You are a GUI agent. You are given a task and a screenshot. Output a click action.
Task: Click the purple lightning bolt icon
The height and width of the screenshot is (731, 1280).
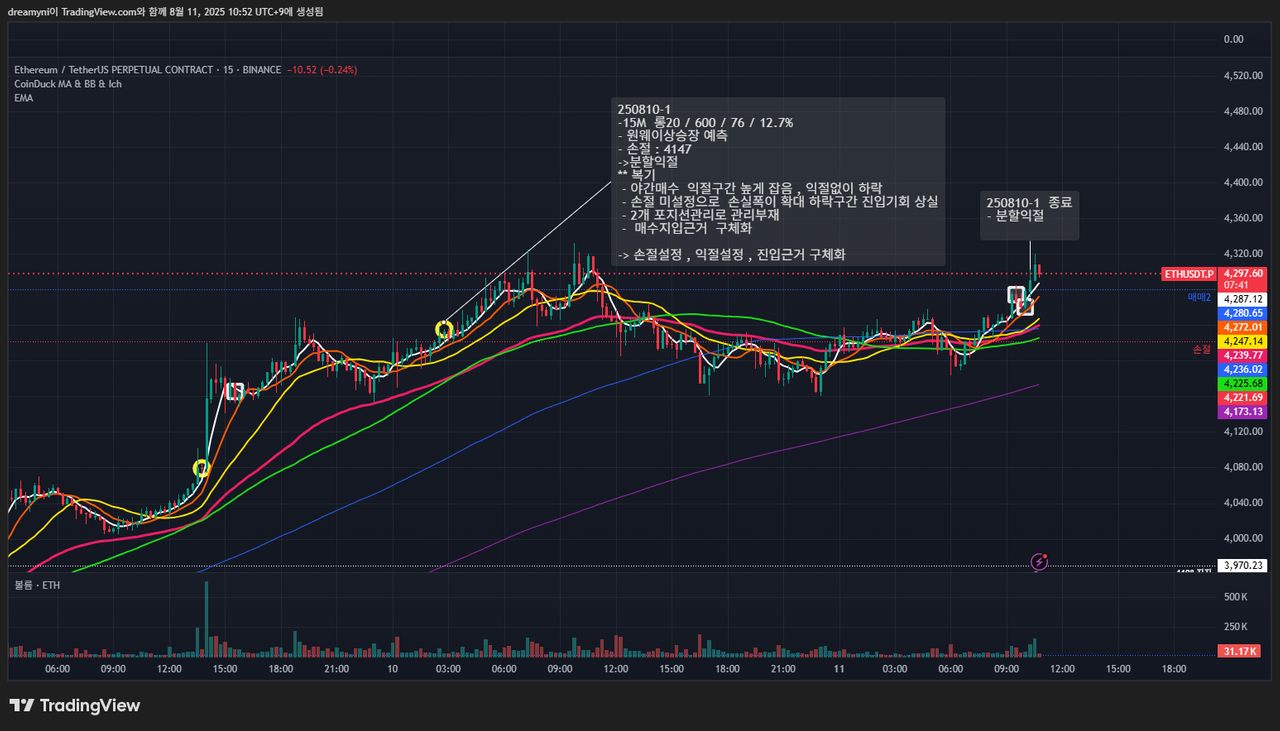pos(1040,561)
